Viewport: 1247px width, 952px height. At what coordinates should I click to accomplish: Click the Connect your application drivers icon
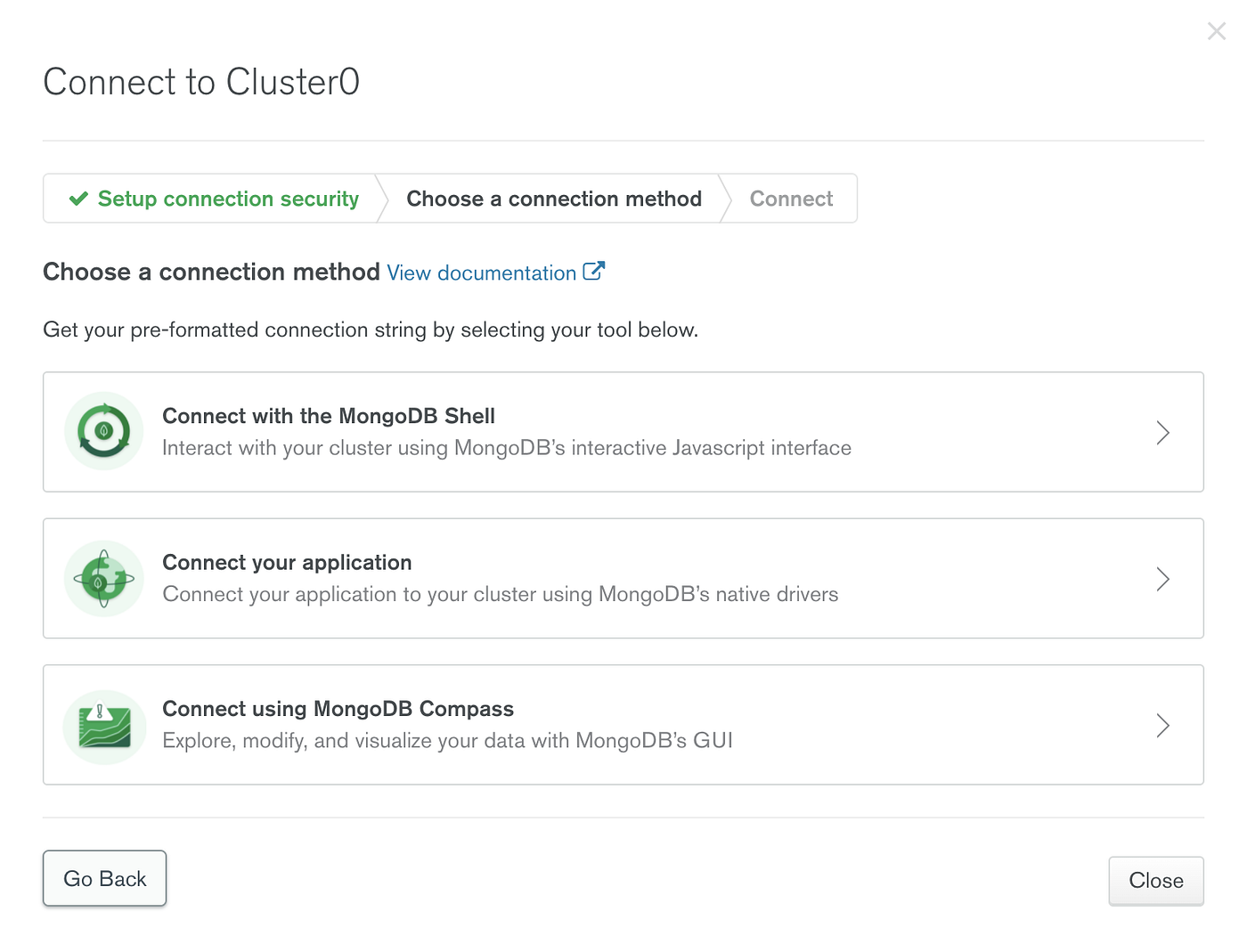(x=103, y=578)
